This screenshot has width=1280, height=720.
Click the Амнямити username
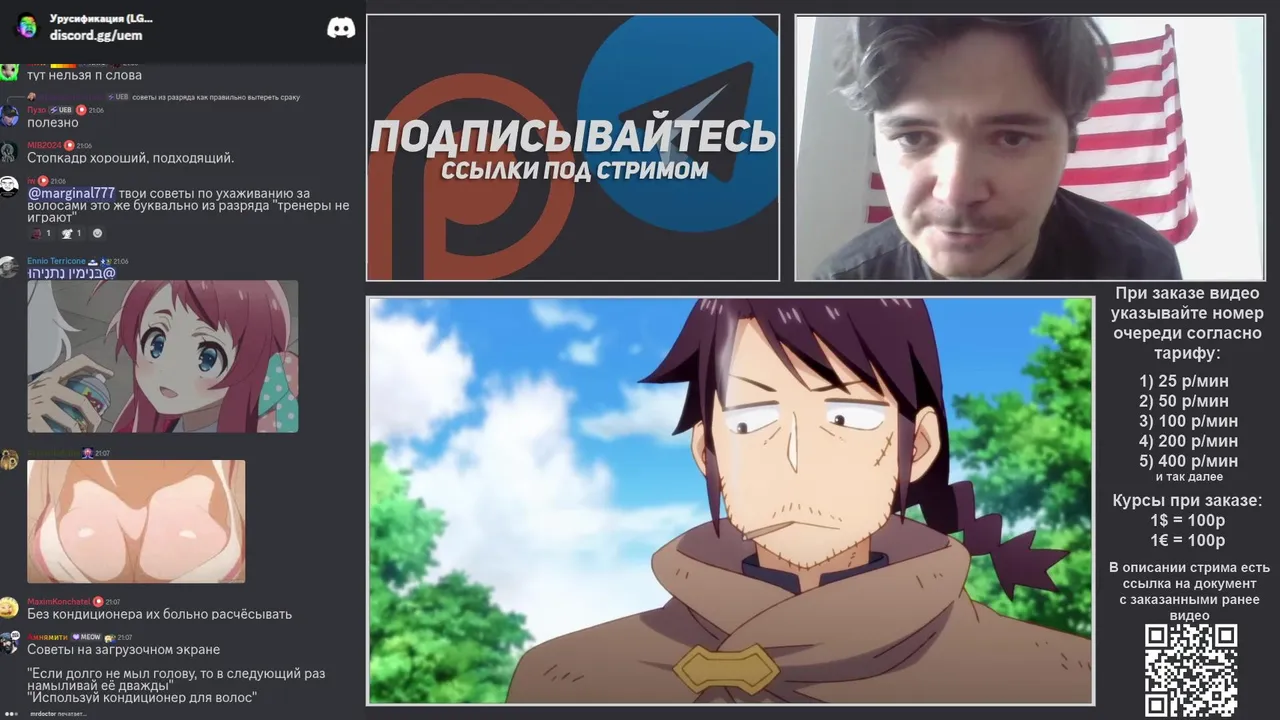[x=46, y=637]
